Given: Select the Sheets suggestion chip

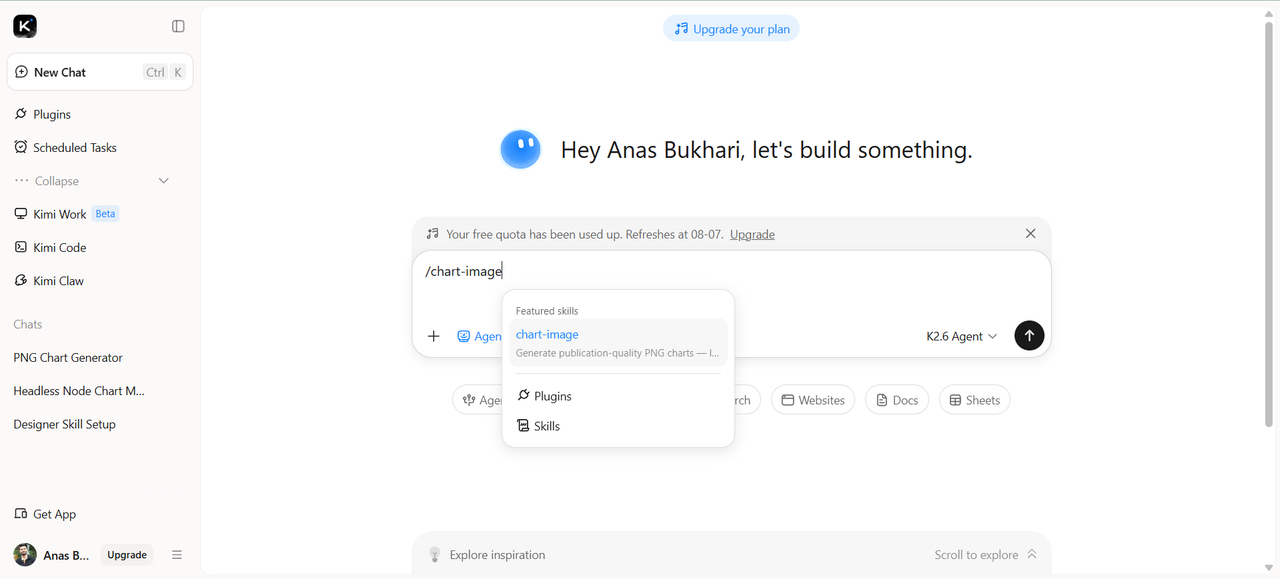Looking at the screenshot, I should pos(975,400).
